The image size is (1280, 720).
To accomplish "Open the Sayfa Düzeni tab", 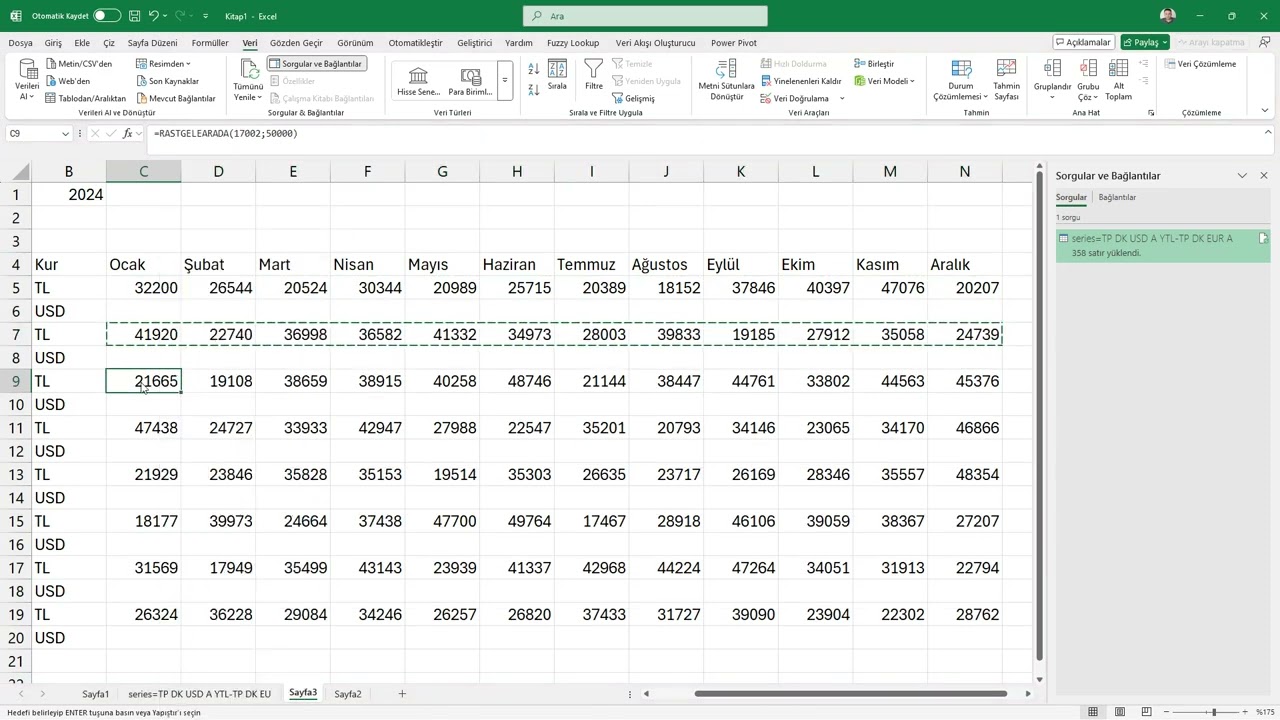I will pyautogui.click(x=152, y=43).
